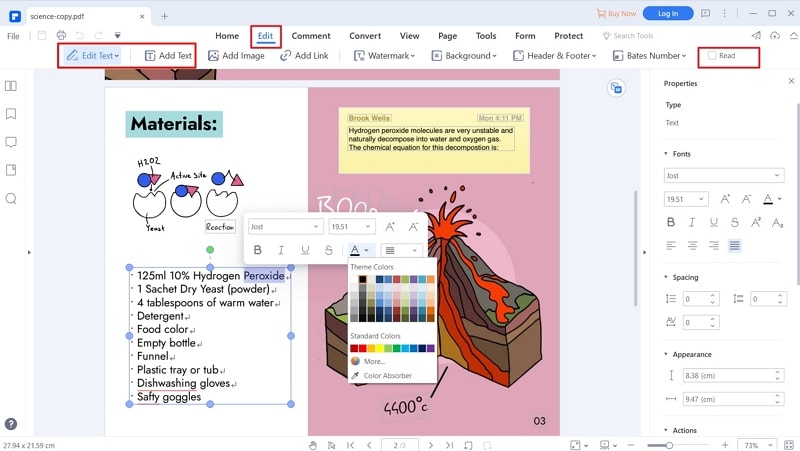Open the comments panel icon in sidebar
The width and height of the screenshot is (800, 451).
[x=11, y=142]
